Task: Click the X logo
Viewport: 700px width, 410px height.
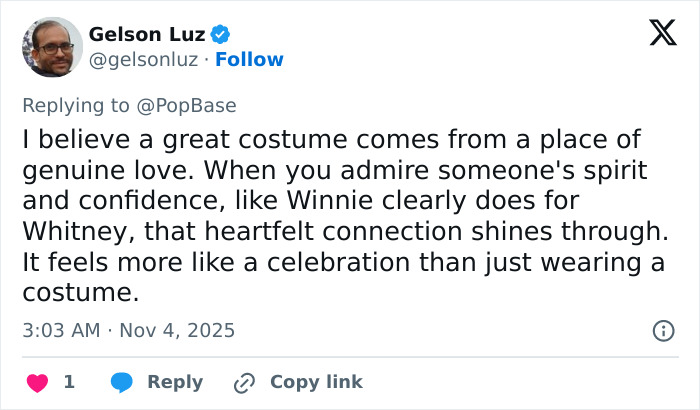Action: [x=656, y=34]
